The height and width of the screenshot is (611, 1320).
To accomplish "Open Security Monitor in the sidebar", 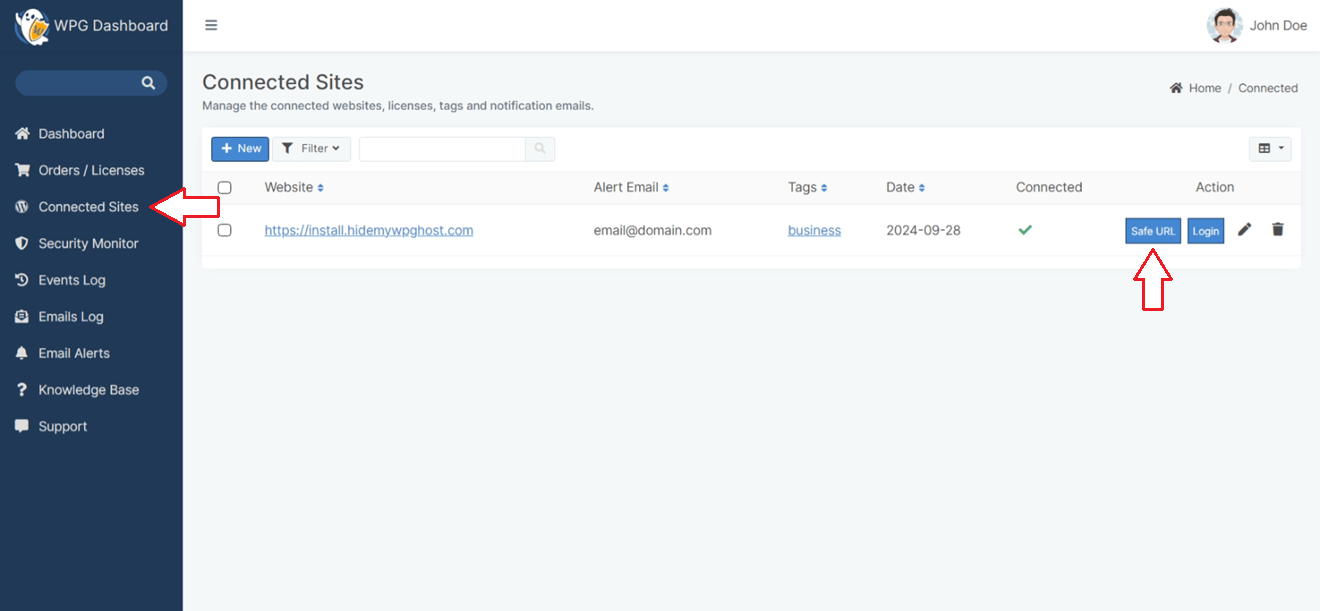I will [x=88, y=244].
